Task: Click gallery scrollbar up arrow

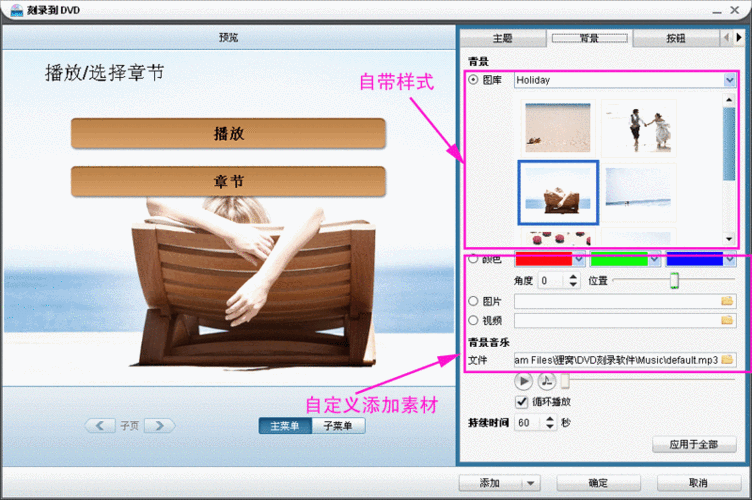Action: pos(729,100)
